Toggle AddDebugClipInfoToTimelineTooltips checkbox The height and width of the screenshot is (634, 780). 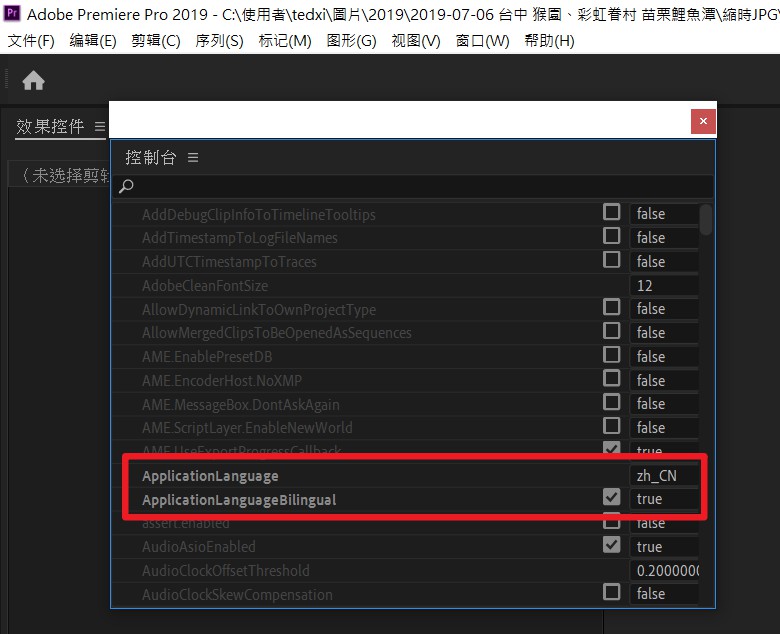point(611,212)
